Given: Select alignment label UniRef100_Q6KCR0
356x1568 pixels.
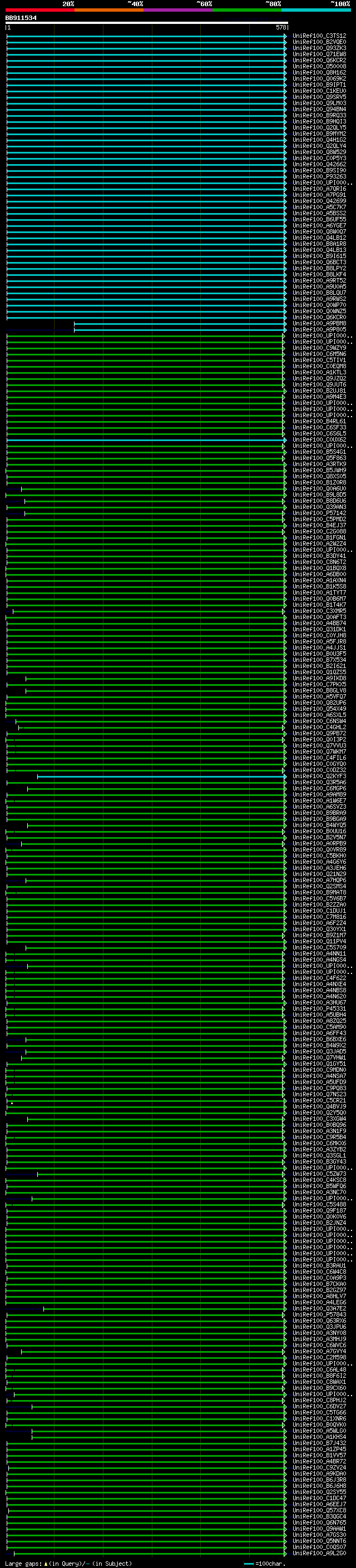Looking at the screenshot, I should click(x=319, y=317).
